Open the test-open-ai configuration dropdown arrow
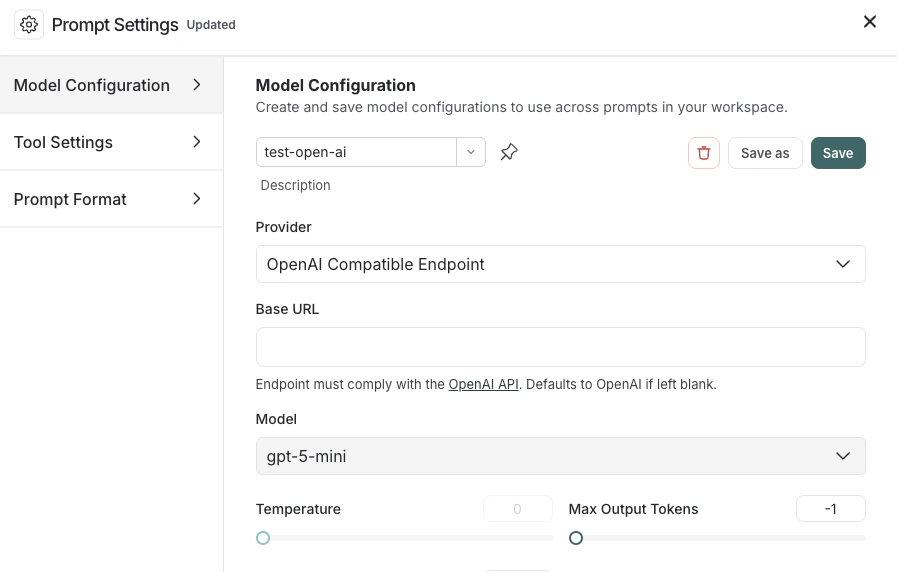 [x=471, y=152]
